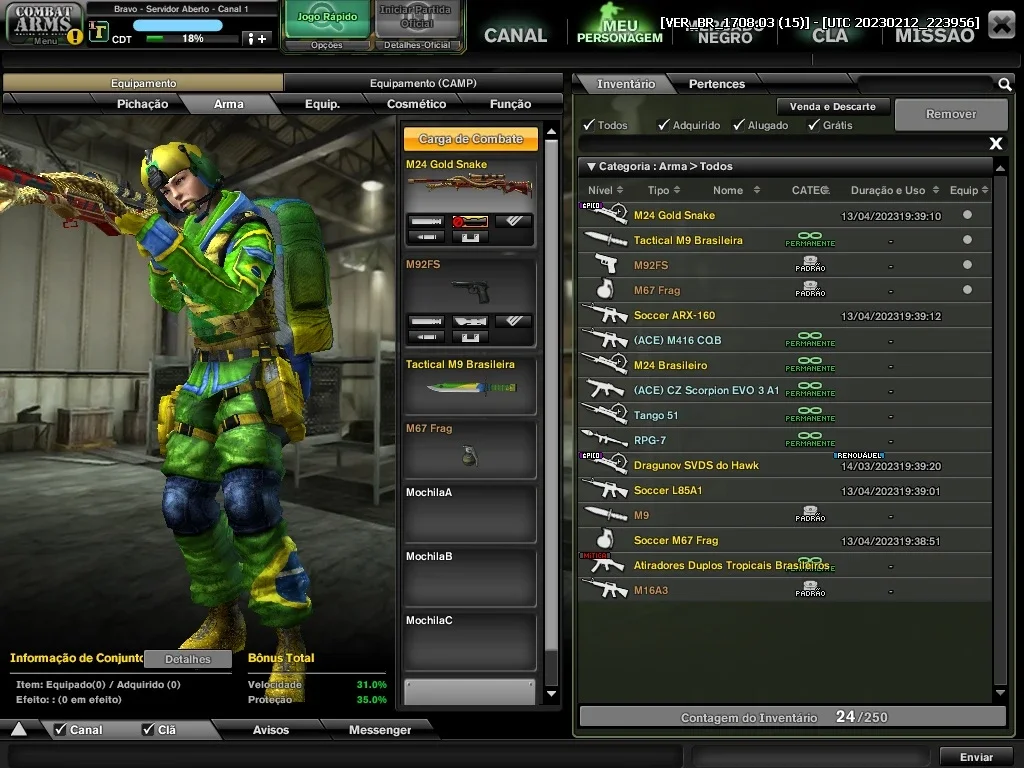Click the Dragunov SVDS do Hawk icon
Image resolution: width=1024 pixels, height=768 pixels.
[x=605, y=464]
